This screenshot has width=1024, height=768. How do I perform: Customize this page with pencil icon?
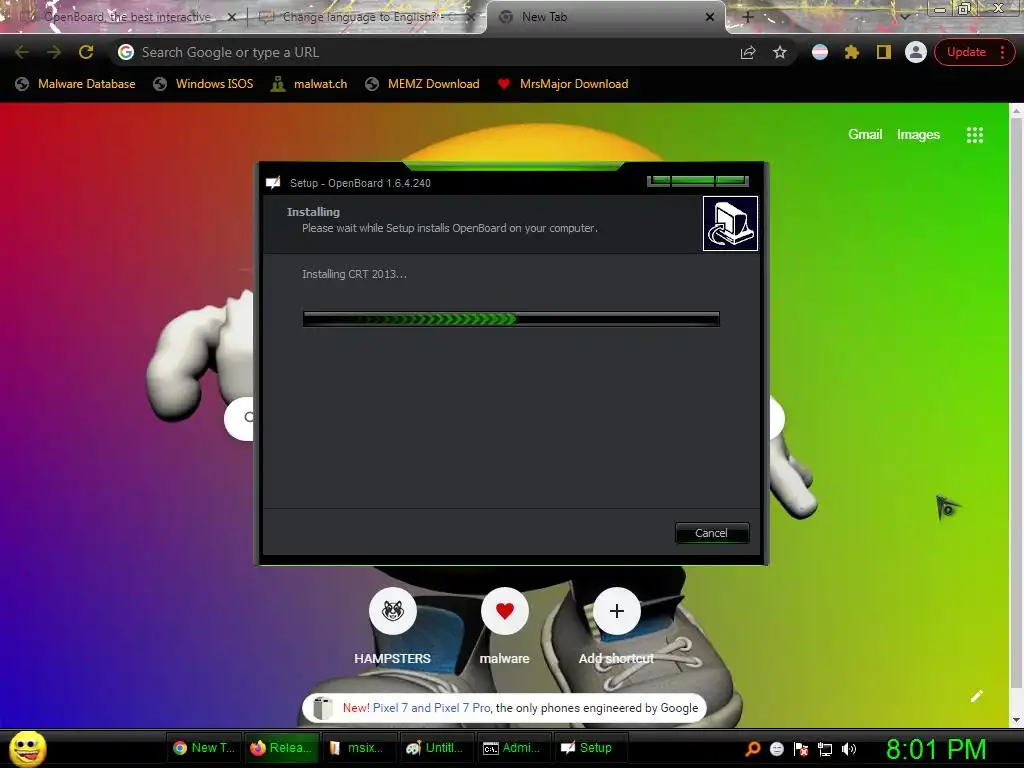pos(977,696)
